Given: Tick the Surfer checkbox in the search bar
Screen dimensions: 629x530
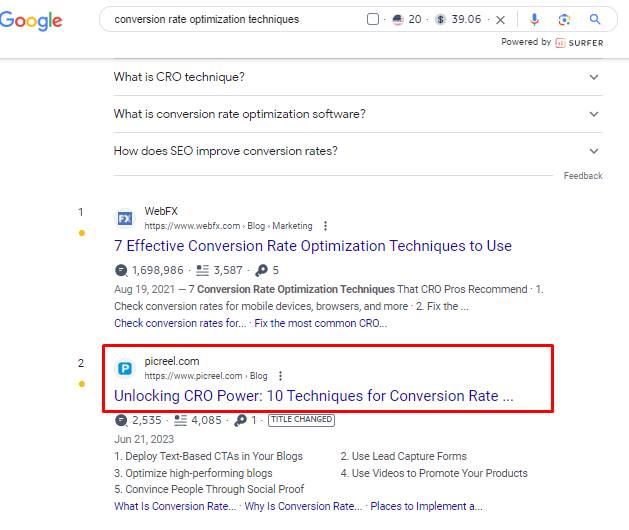Looking at the screenshot, I should point(373,19).
